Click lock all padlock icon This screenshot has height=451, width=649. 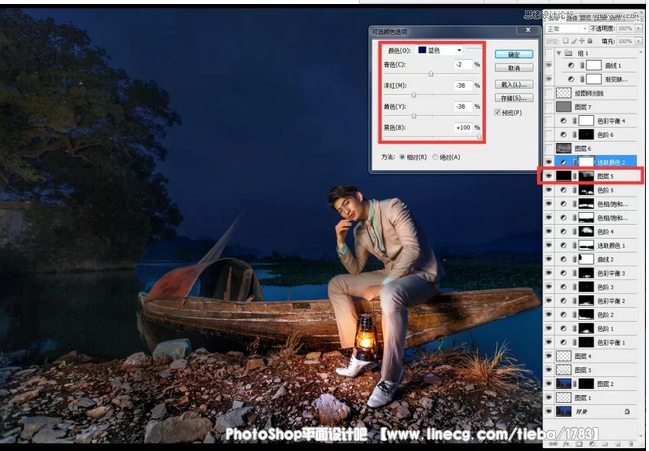pyautogui.click(x=590, y=41)
